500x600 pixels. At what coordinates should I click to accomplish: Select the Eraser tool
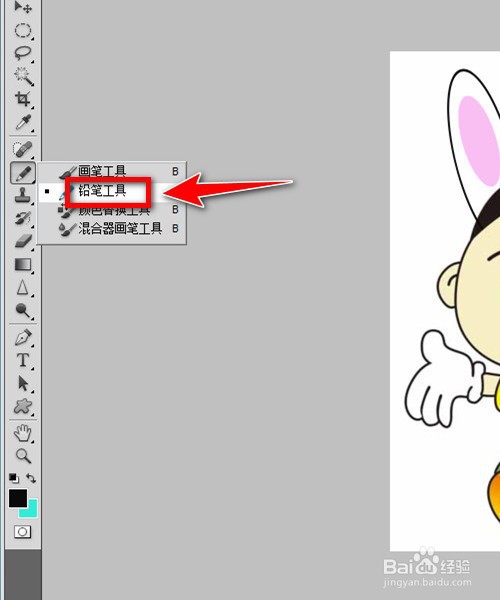23,241
